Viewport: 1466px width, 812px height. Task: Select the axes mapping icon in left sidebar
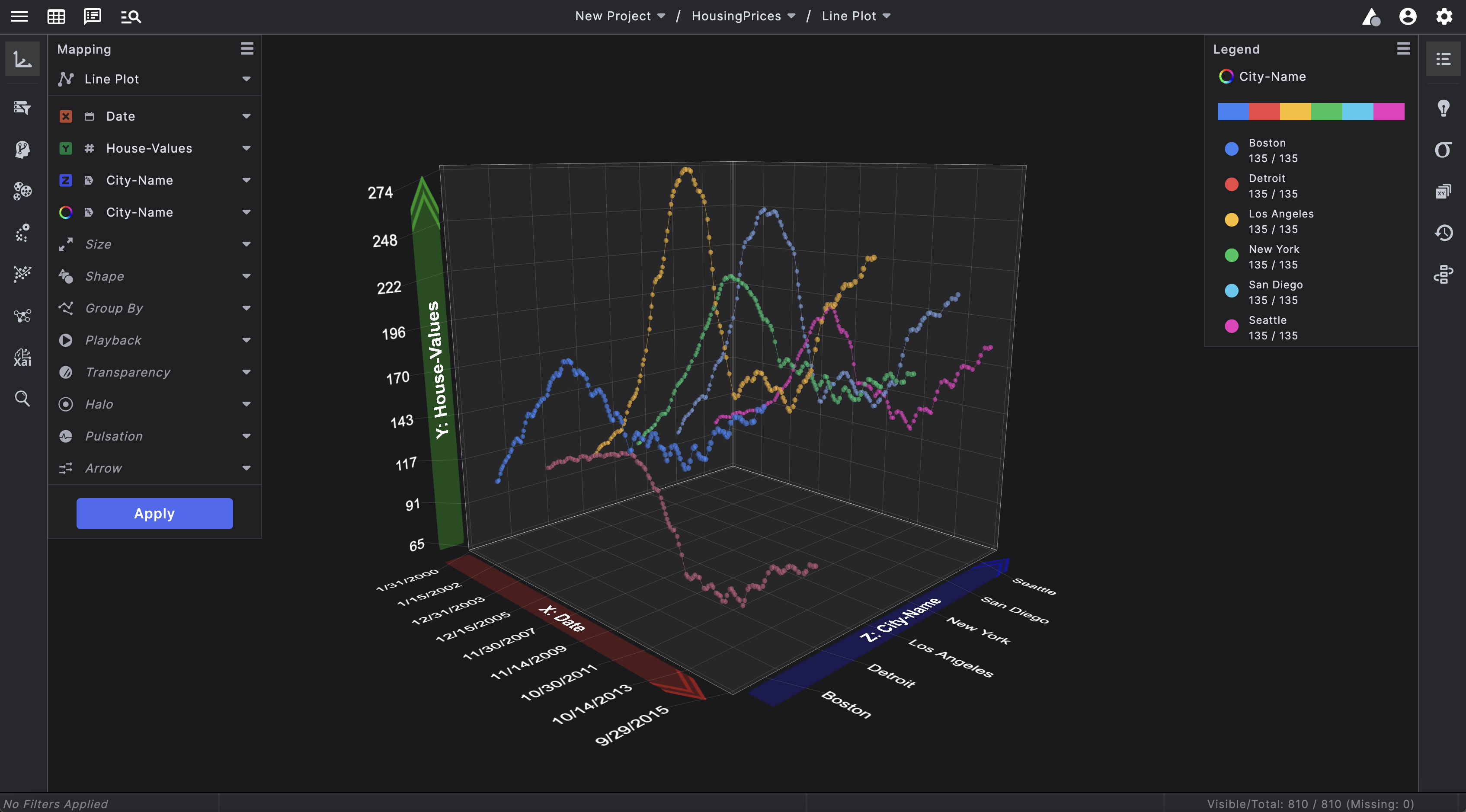23,59
